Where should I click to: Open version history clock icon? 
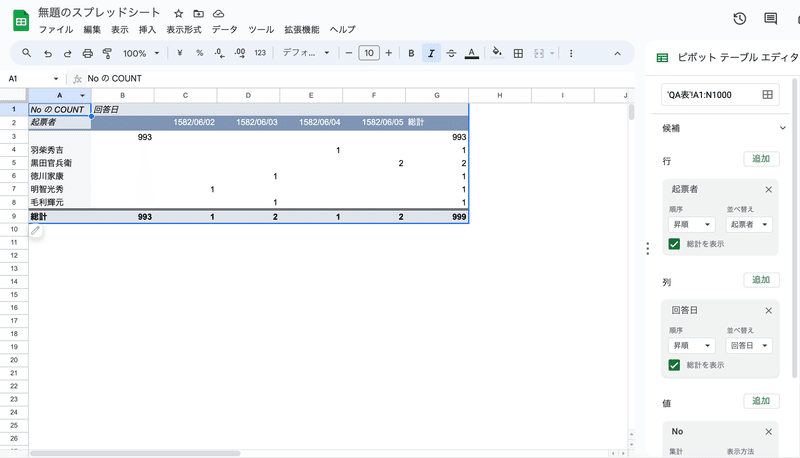pos(740,19)
